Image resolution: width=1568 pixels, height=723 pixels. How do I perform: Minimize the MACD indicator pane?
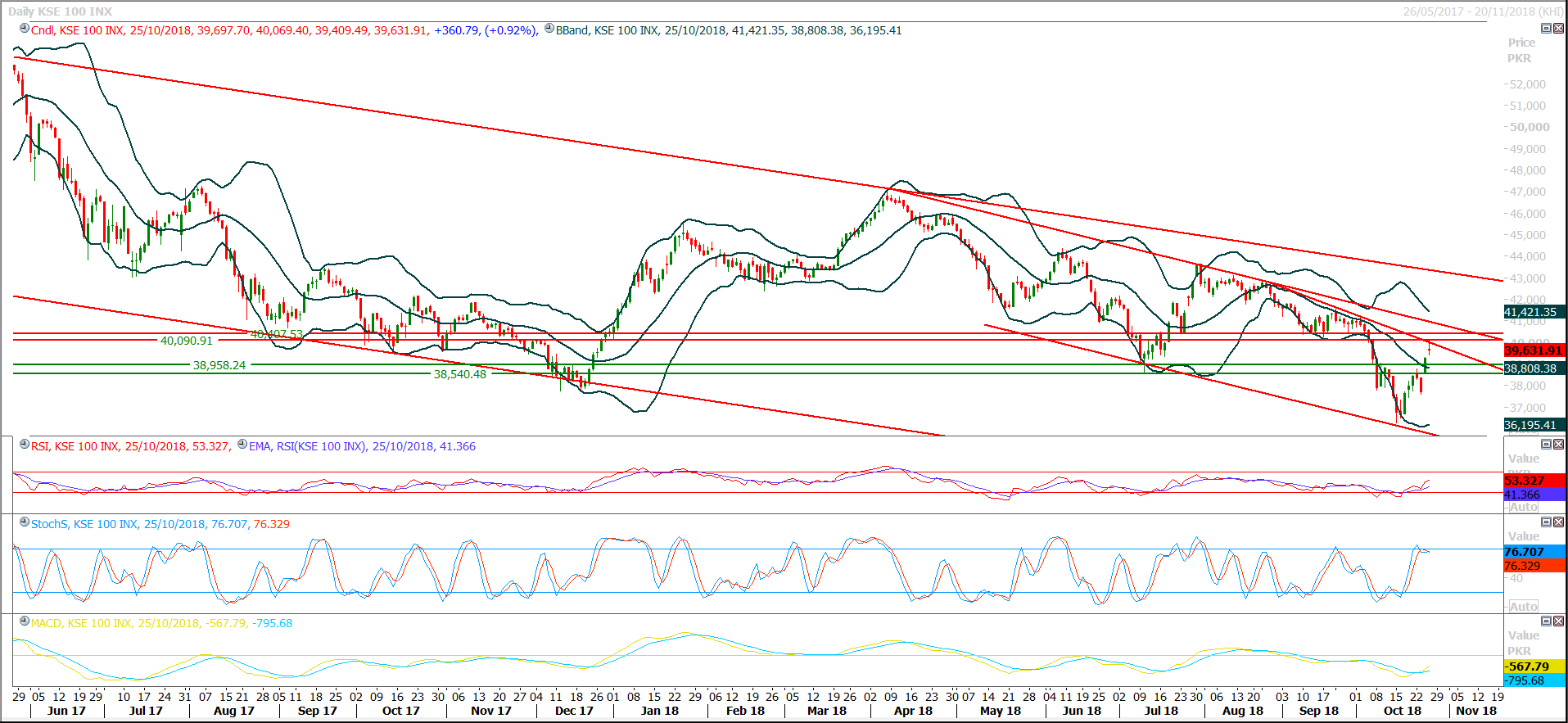[1546, 621]
